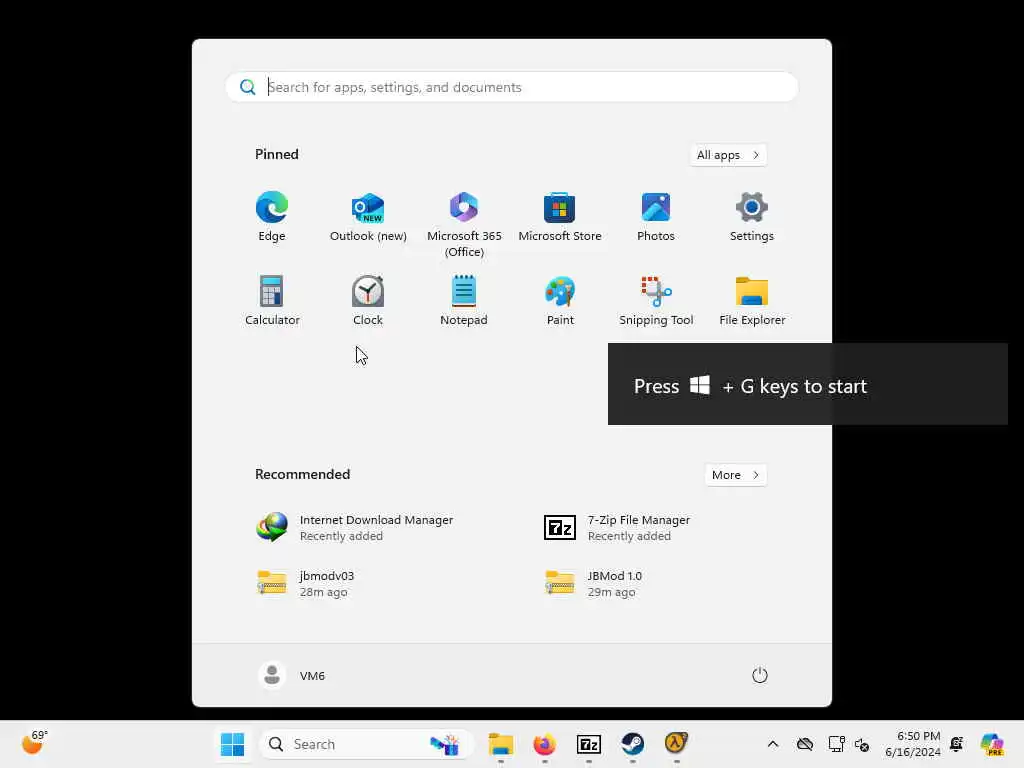The width and height of the screenshot is (1024, 768).
Task: Show All apps list
Action: [728, 155]
